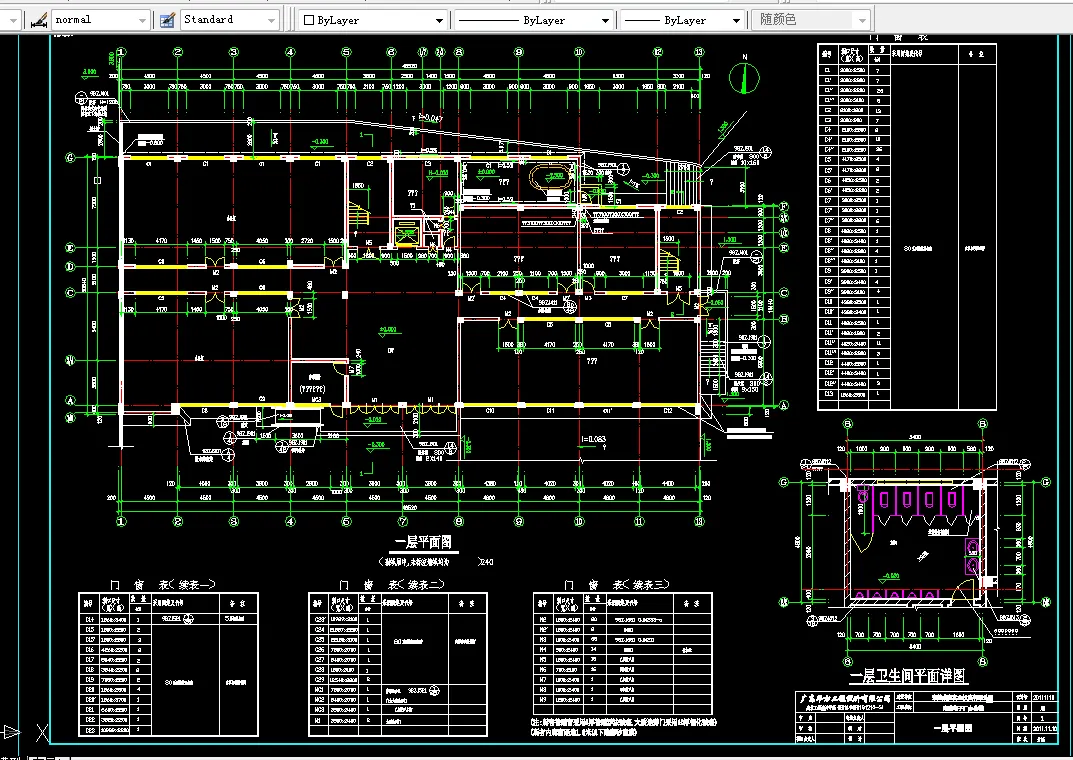
Task: Open the ByLayer linetype dropdown
Action: pos(533,21)
